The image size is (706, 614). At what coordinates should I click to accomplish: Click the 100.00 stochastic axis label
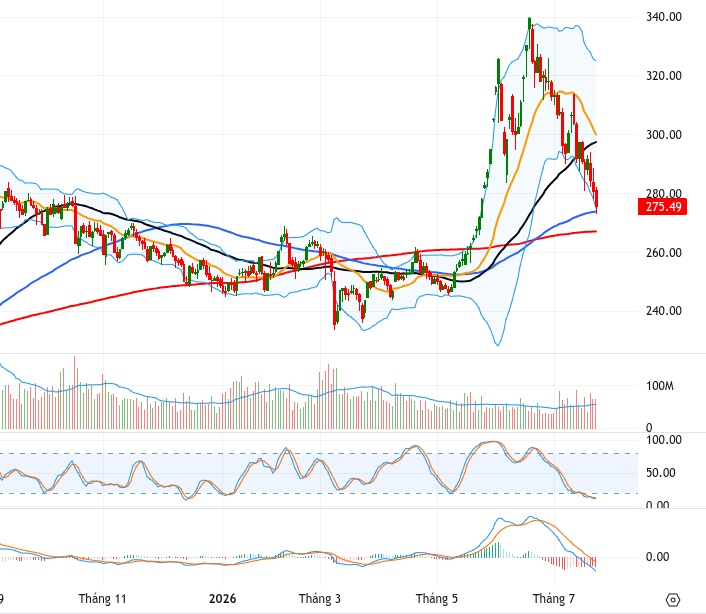(664, 440)
